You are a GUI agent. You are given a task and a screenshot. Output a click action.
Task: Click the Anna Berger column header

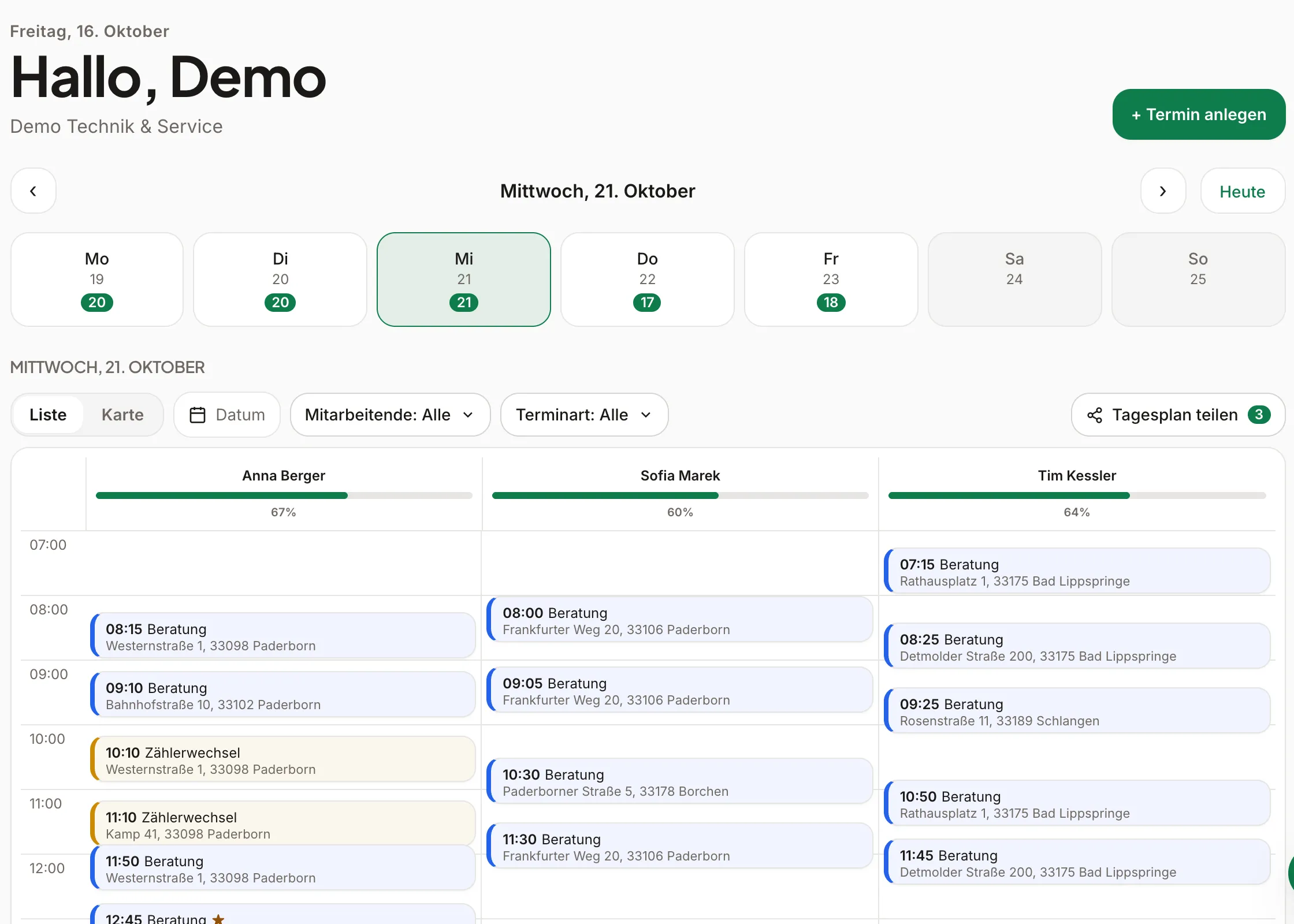[x=284, y=476]
